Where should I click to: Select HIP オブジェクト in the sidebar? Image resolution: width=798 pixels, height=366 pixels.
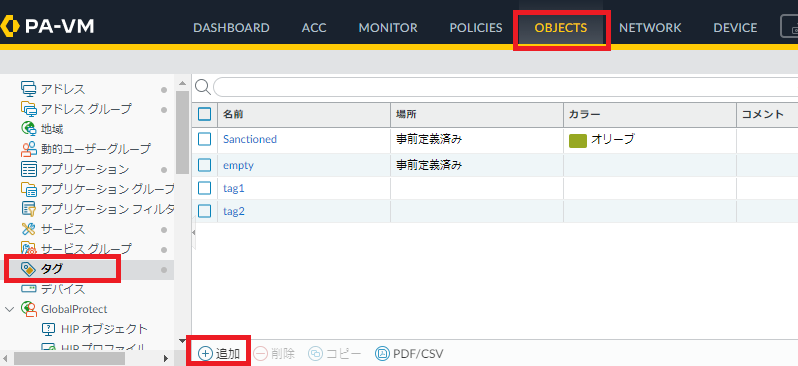tap(104, 329)
